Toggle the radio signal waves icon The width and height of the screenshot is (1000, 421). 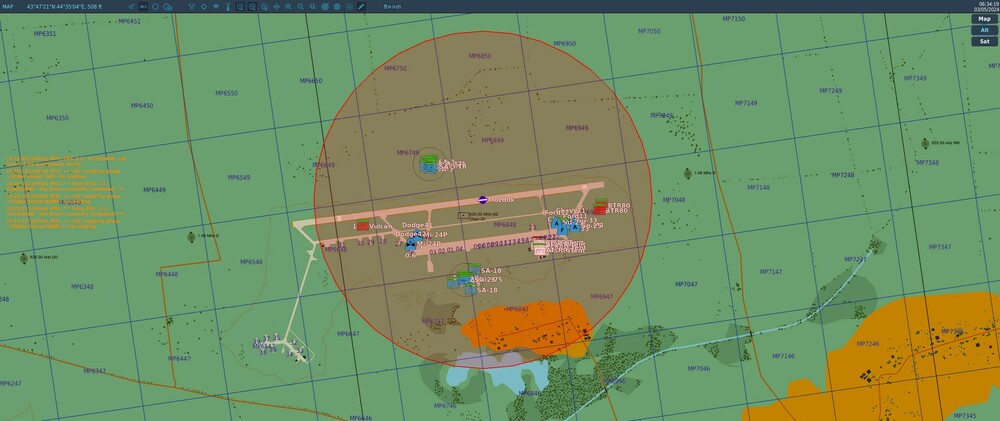click(216, 6)
